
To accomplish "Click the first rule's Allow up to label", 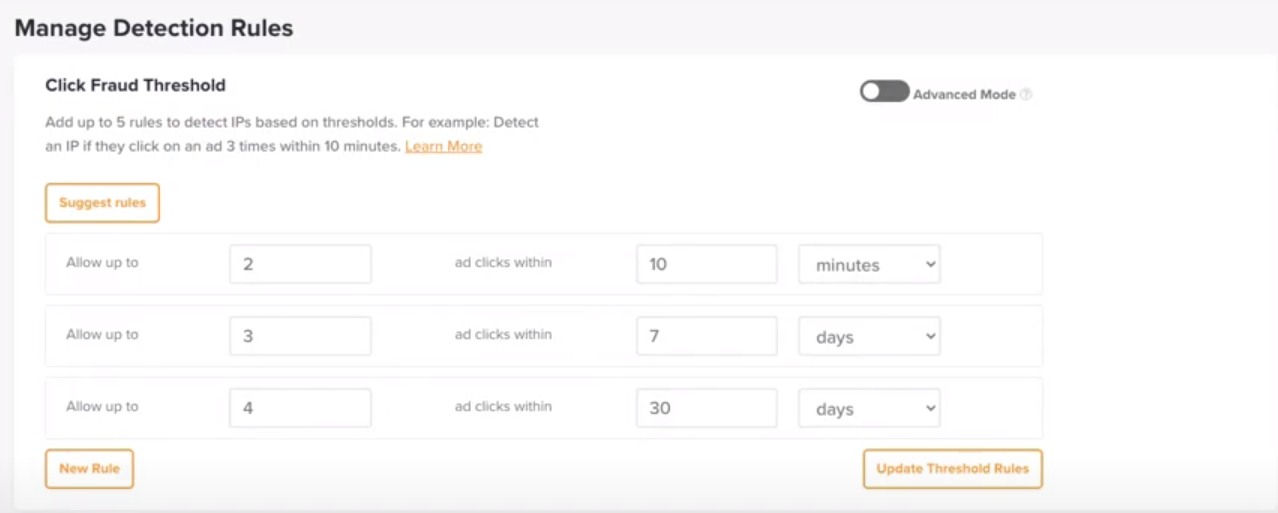I will pos(102,263).
